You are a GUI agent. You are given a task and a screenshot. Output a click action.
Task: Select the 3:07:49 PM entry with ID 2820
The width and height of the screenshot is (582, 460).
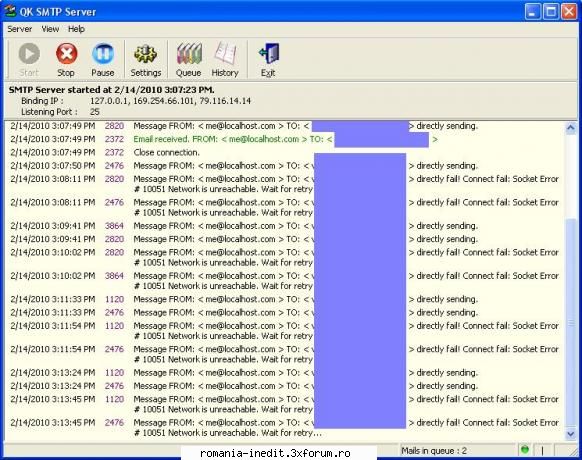click(285, 126)
